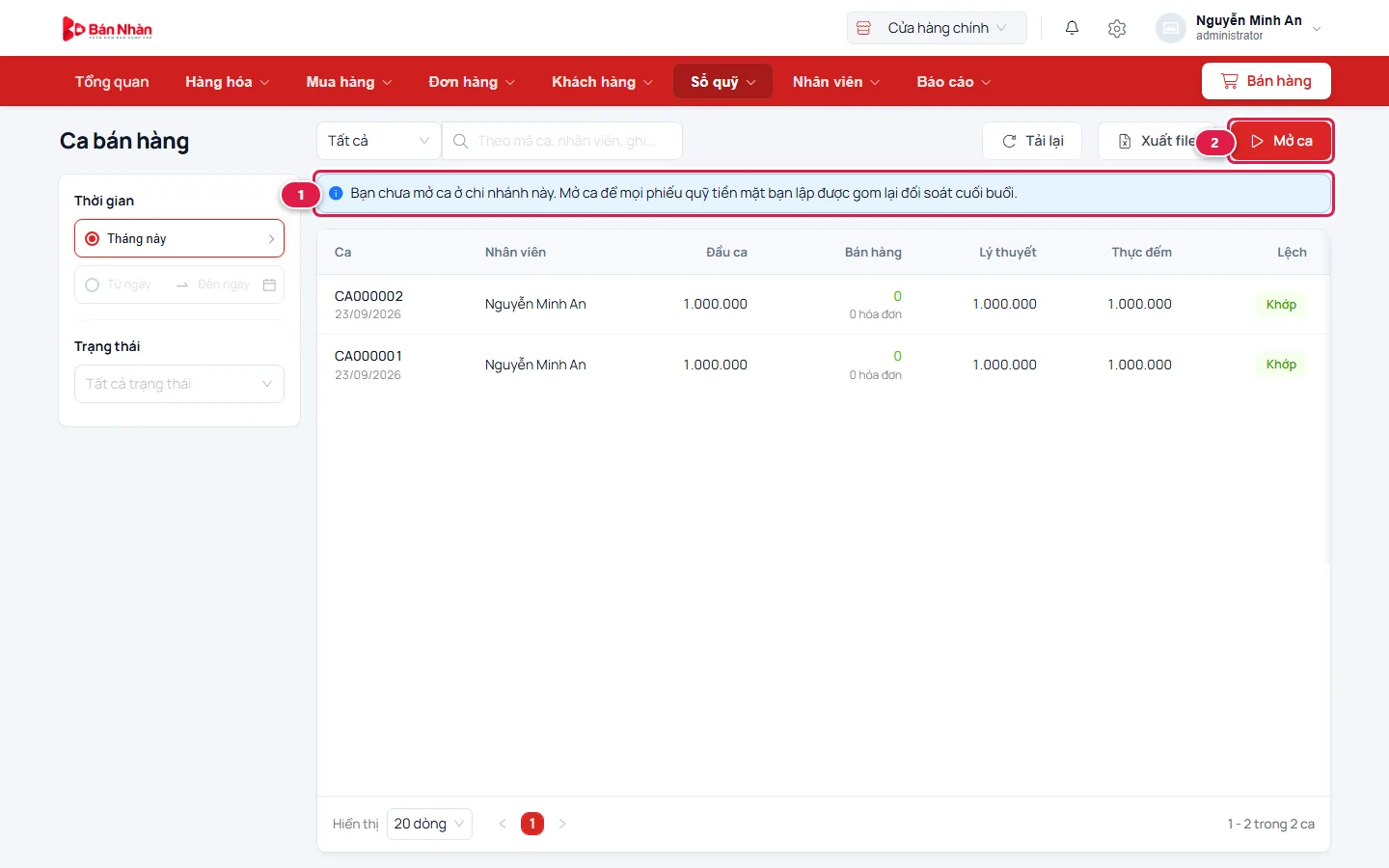Open the Báo cáo menu
This screenshot has height=868, width=1389.
pos(954,82)
